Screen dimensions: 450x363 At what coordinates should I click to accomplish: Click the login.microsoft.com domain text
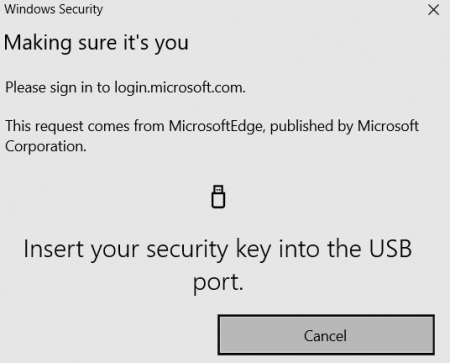click(x=180, y=87)
